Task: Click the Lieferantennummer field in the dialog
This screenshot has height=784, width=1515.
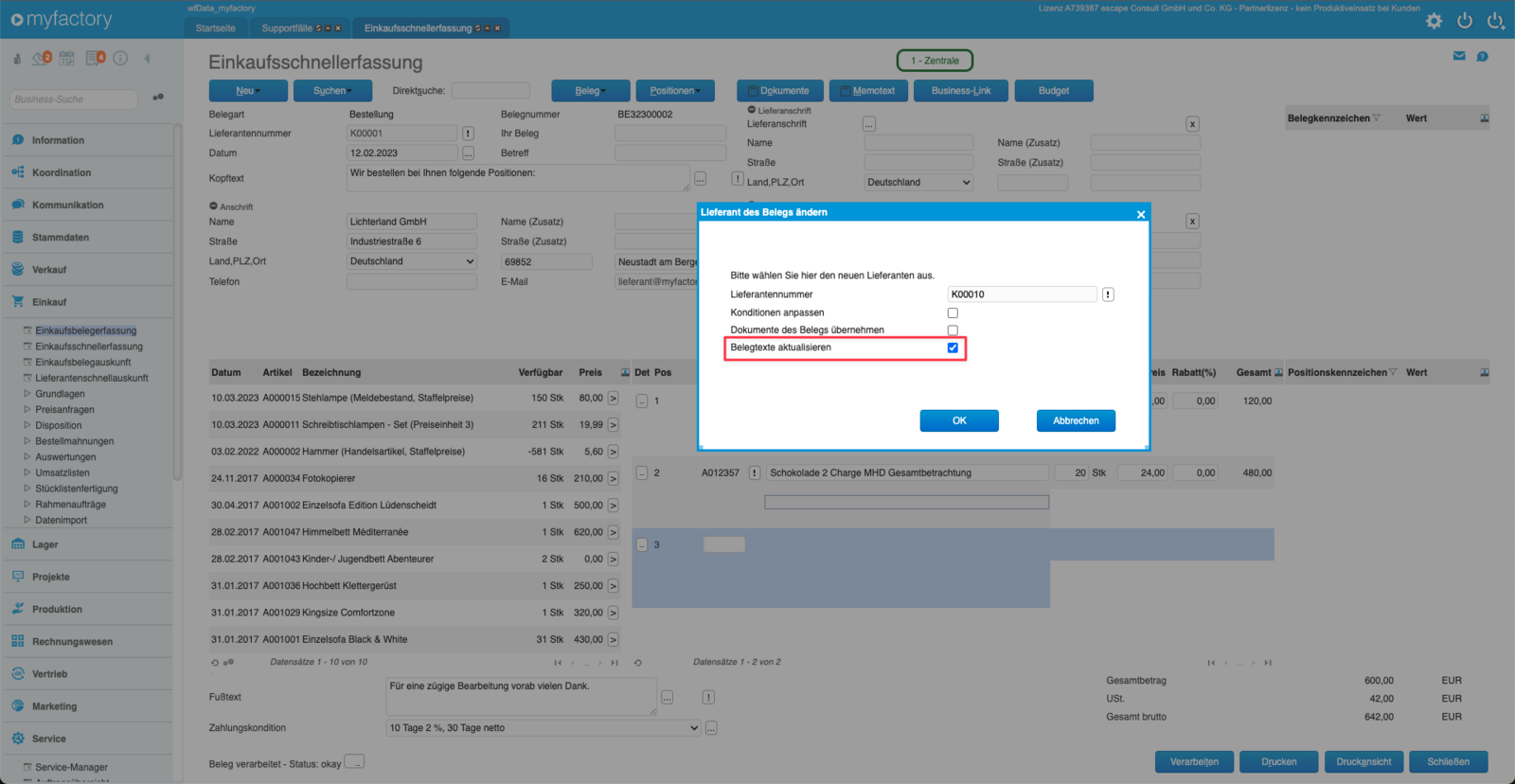Action: click(1023, 294)
